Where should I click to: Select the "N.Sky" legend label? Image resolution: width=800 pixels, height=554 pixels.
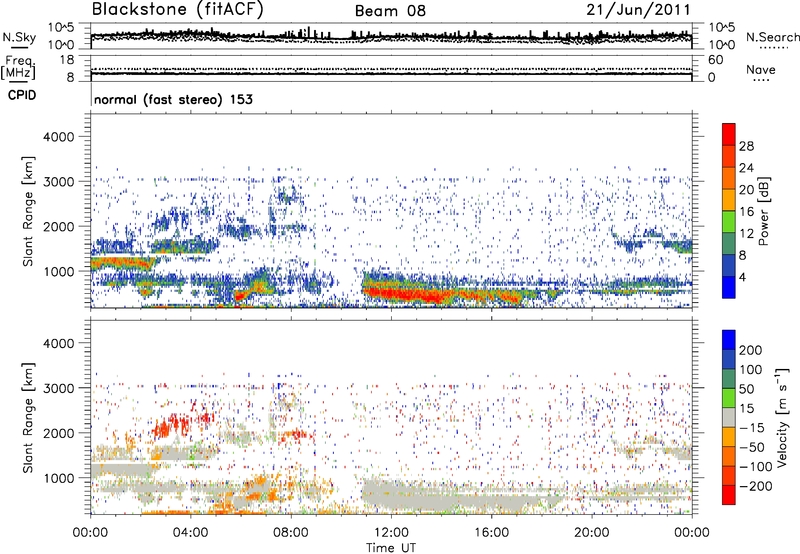pyautogui.click(x=19, y=37)
